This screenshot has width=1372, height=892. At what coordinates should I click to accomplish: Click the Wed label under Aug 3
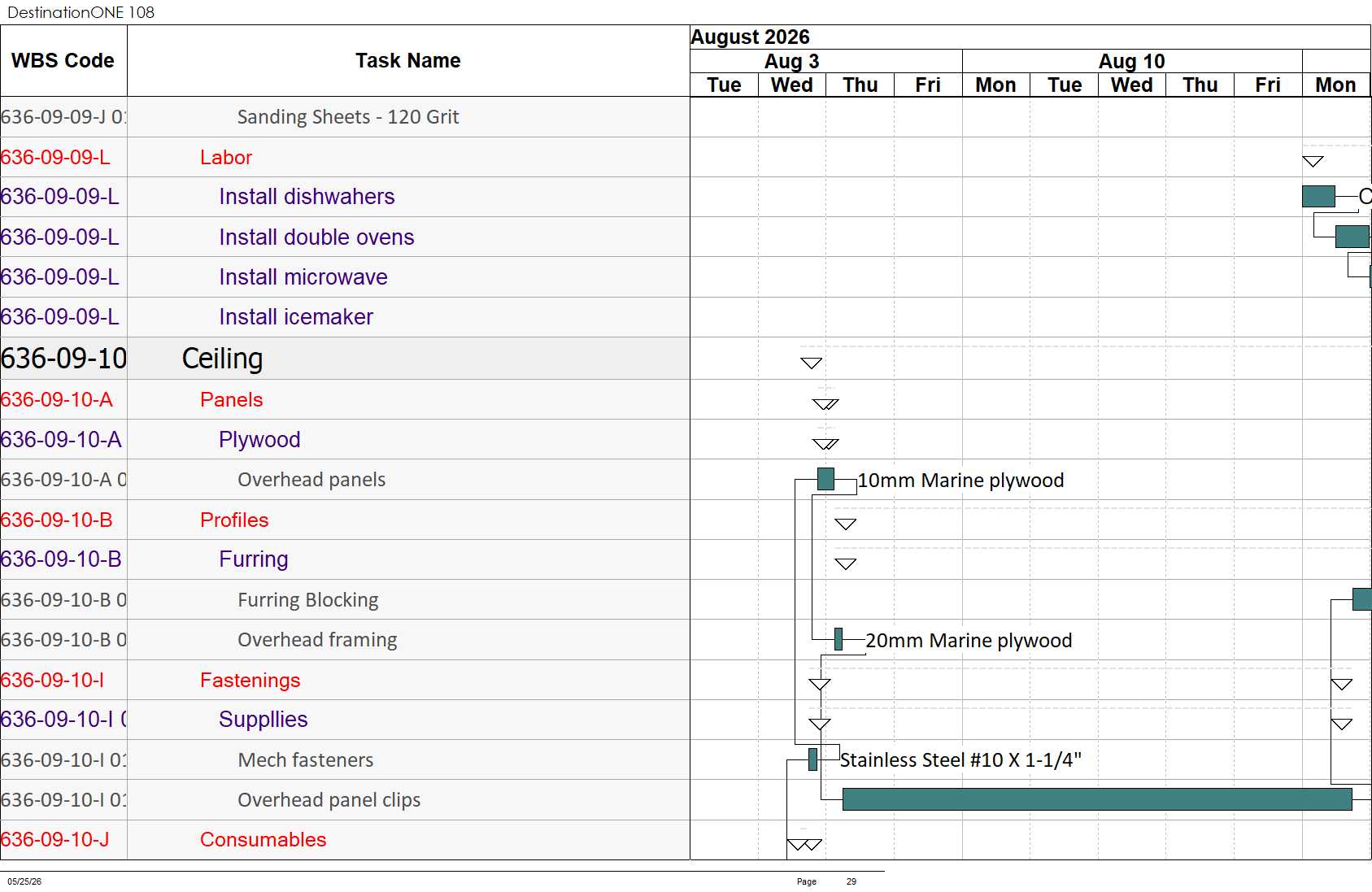[x=791, y=85]
